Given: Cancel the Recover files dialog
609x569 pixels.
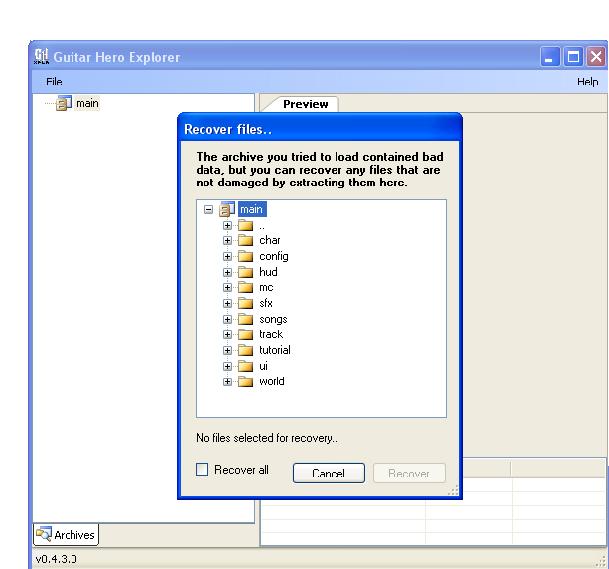Looking at the screenshot, I should coord(329,473).
